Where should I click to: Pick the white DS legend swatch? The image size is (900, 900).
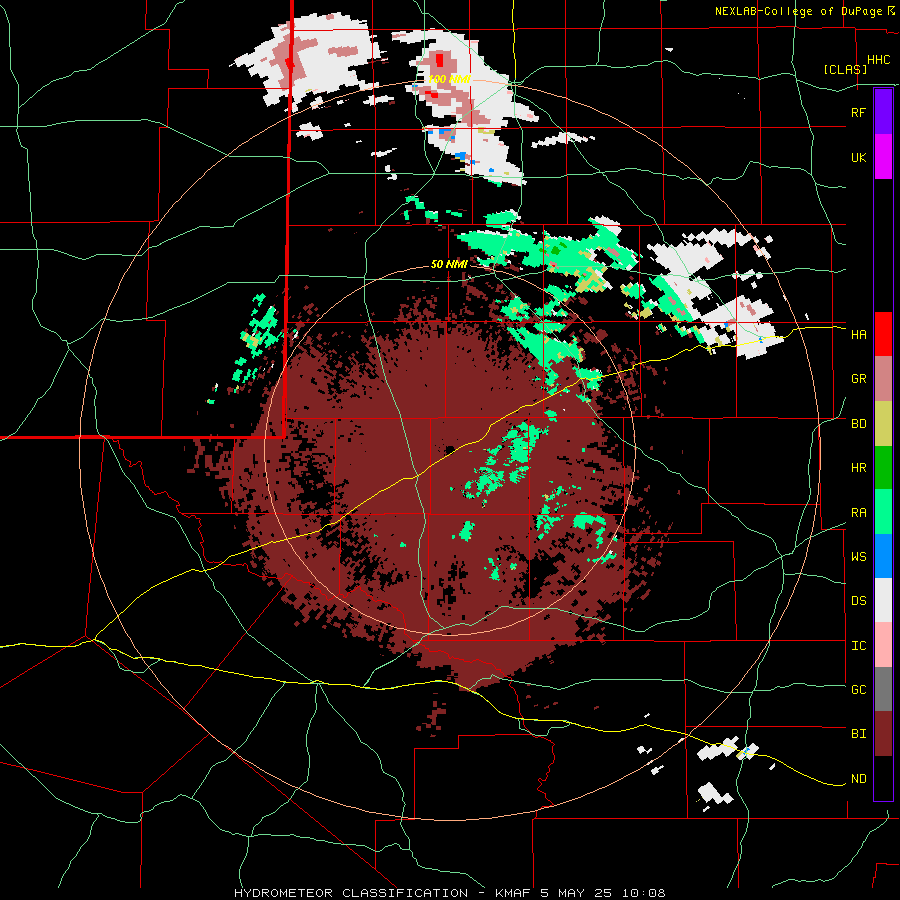[x=883, y=600]
